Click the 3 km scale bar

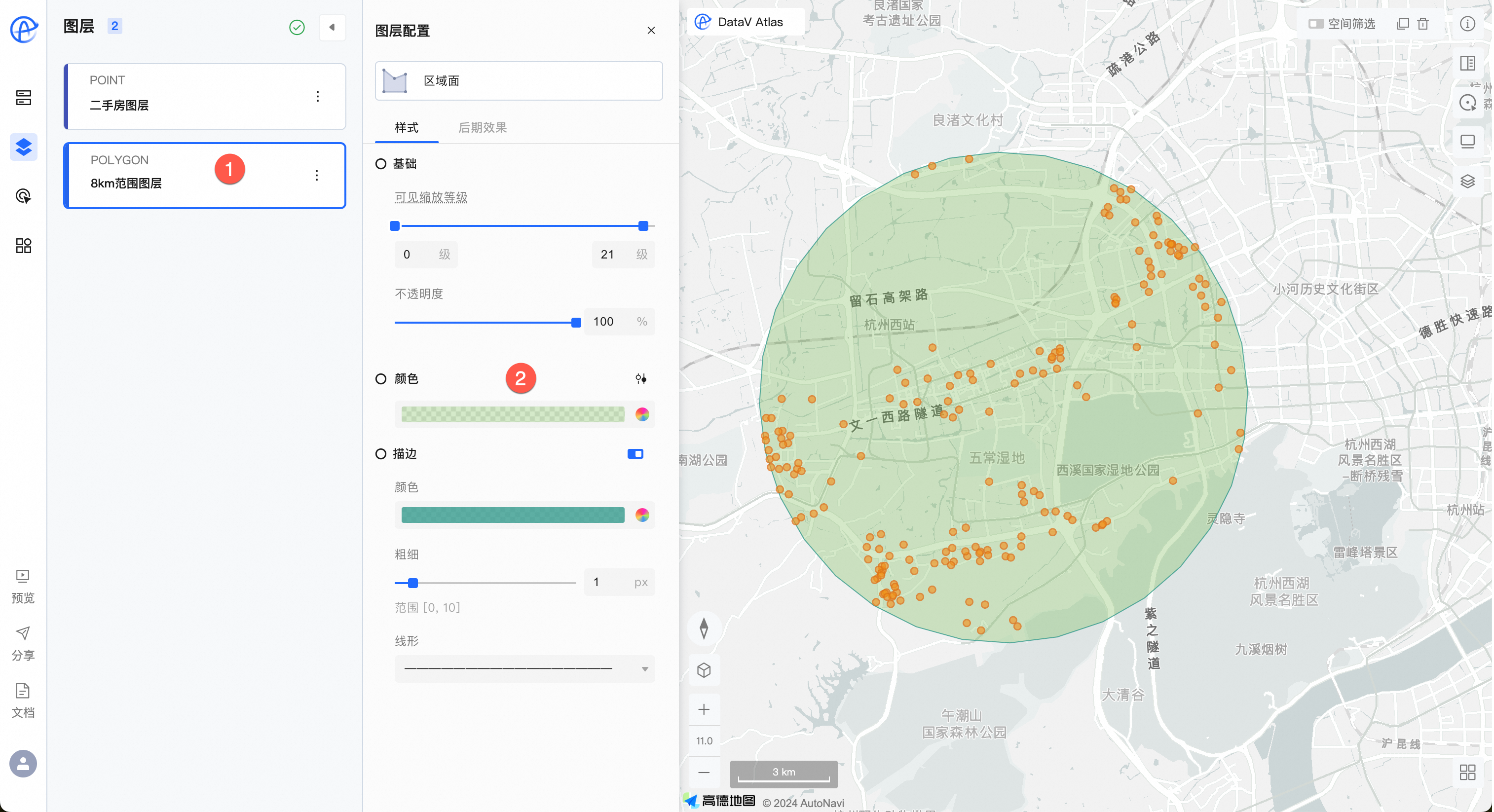pyautogui.click(x=784, y=774)
